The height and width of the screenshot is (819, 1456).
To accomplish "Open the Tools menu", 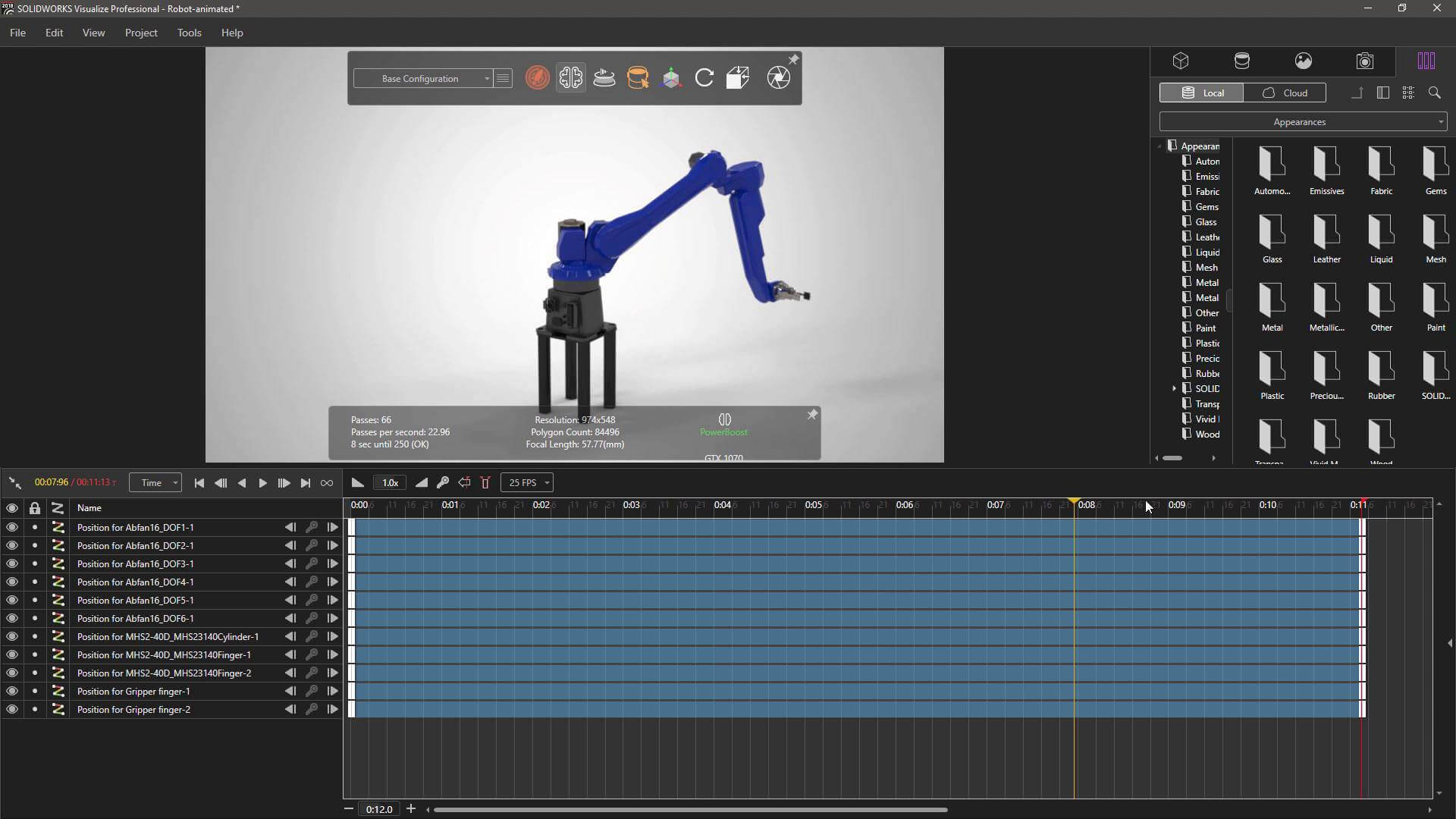I will [189, 33].
